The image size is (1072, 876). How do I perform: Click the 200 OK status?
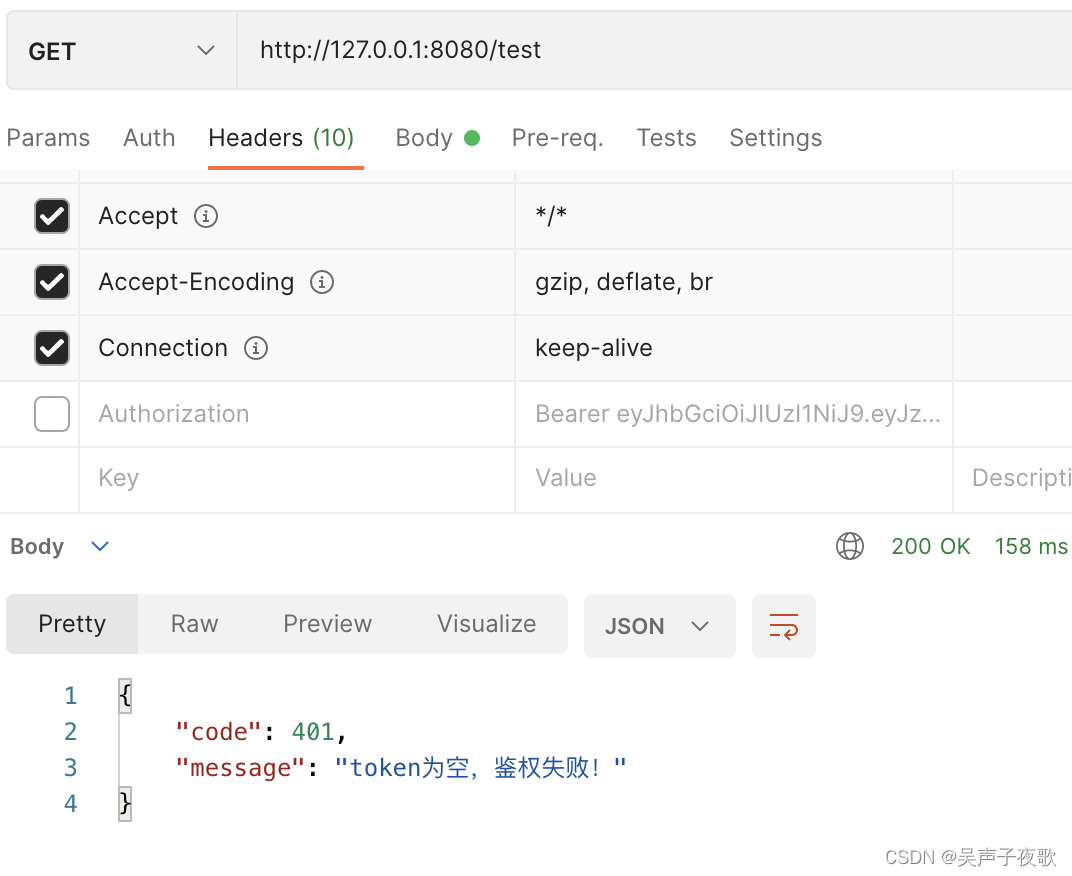coord(930,546)
